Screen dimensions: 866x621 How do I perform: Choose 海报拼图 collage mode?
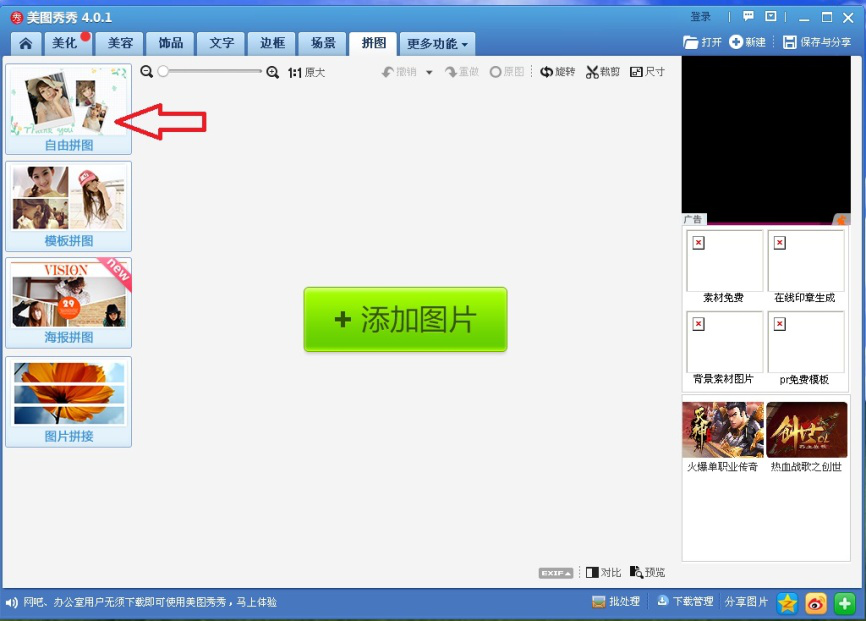point(68,303)
